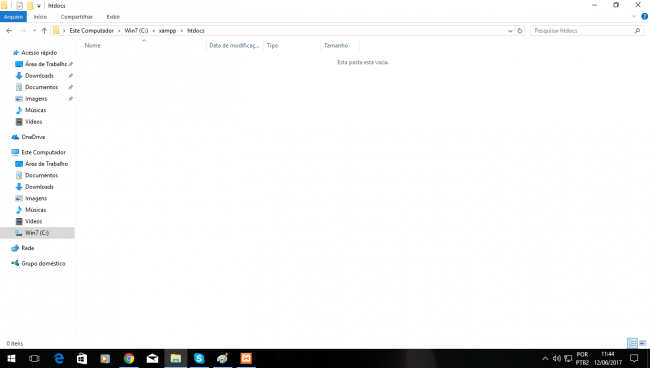Image resolution: width=650 pixels, height=368 pixels.
Task: Open Imagens under Este Computador
Action: [x=36, y=199]
